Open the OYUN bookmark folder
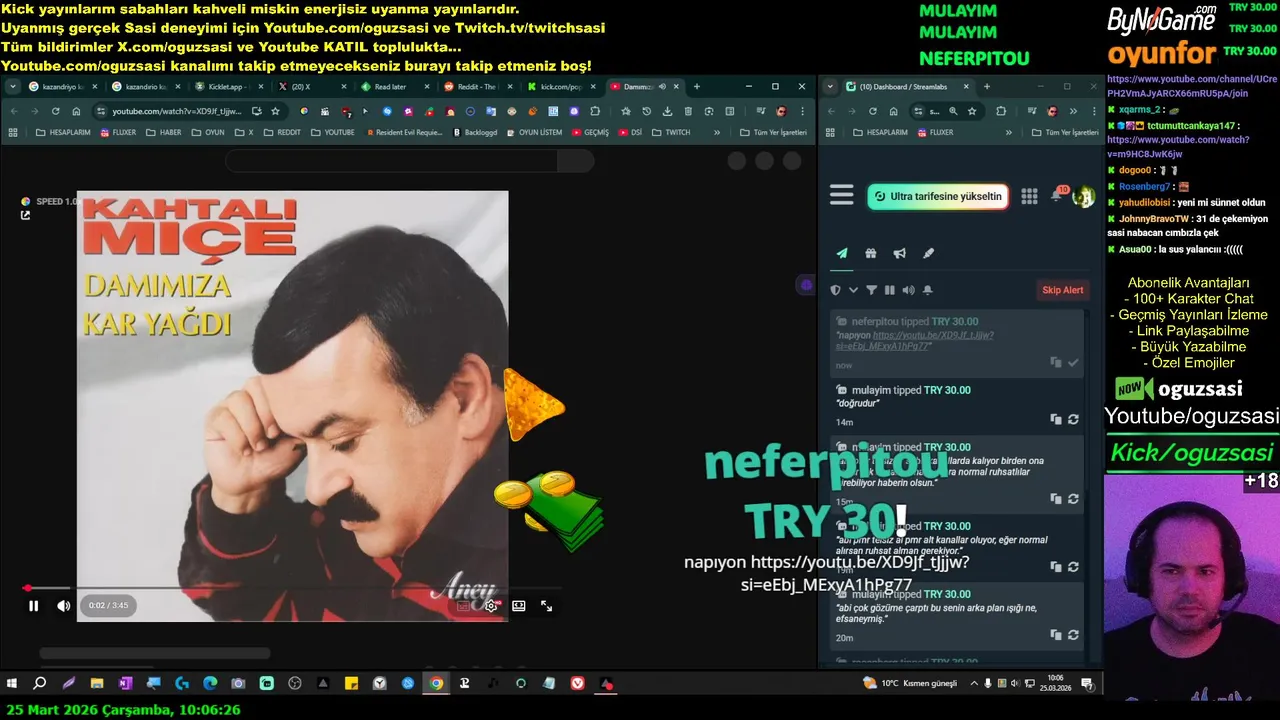The height and width of the screenshot is (720, 1280). pos(207,132)
